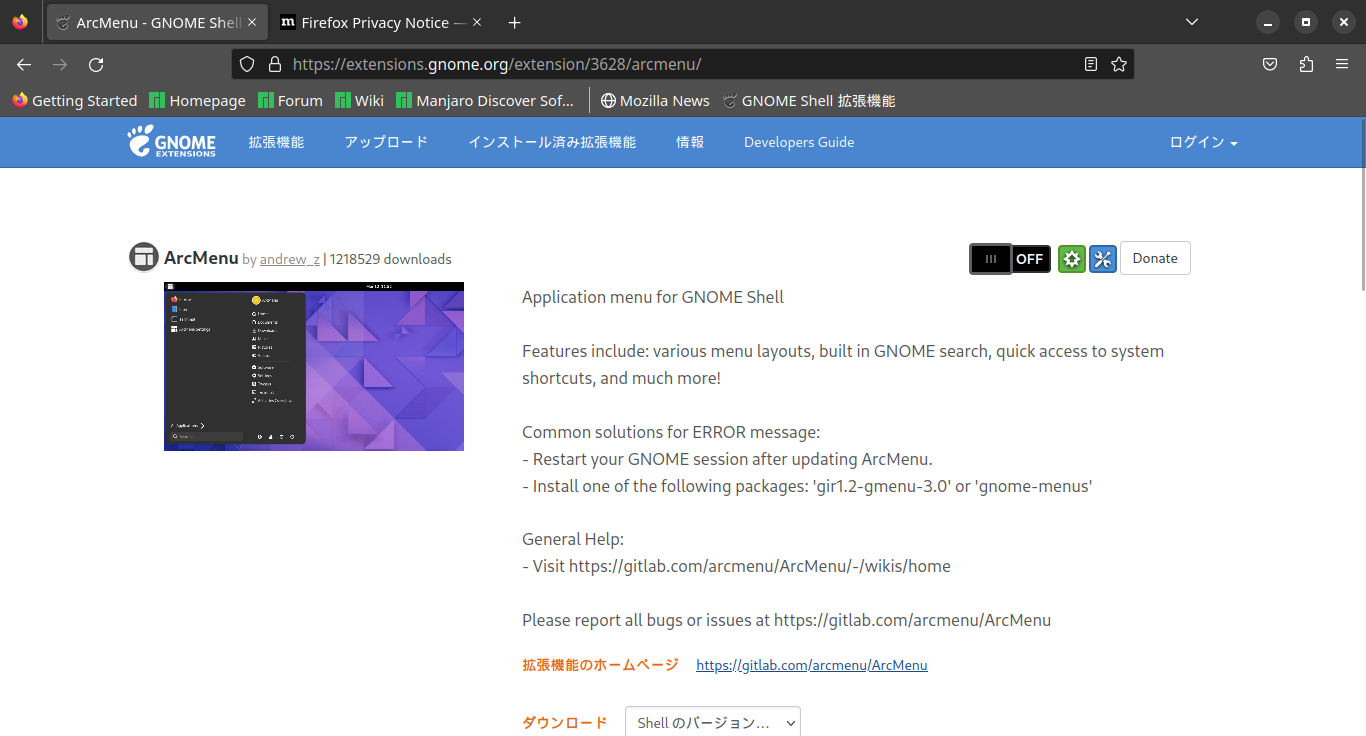Click the '1218529 downloads' text
This screenshot has height=736, width=1366.
[390, 260]
